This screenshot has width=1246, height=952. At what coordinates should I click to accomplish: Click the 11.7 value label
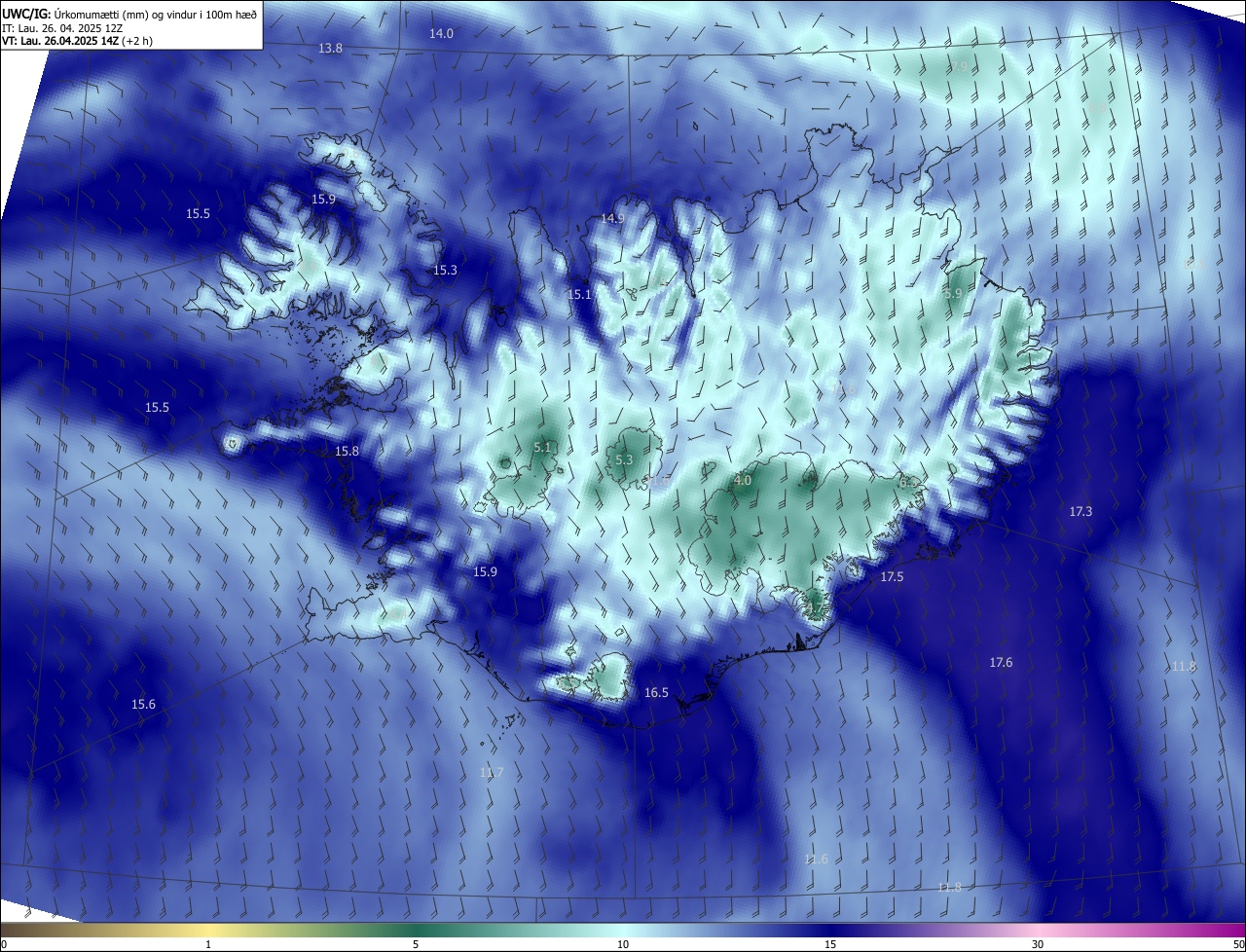492,773
